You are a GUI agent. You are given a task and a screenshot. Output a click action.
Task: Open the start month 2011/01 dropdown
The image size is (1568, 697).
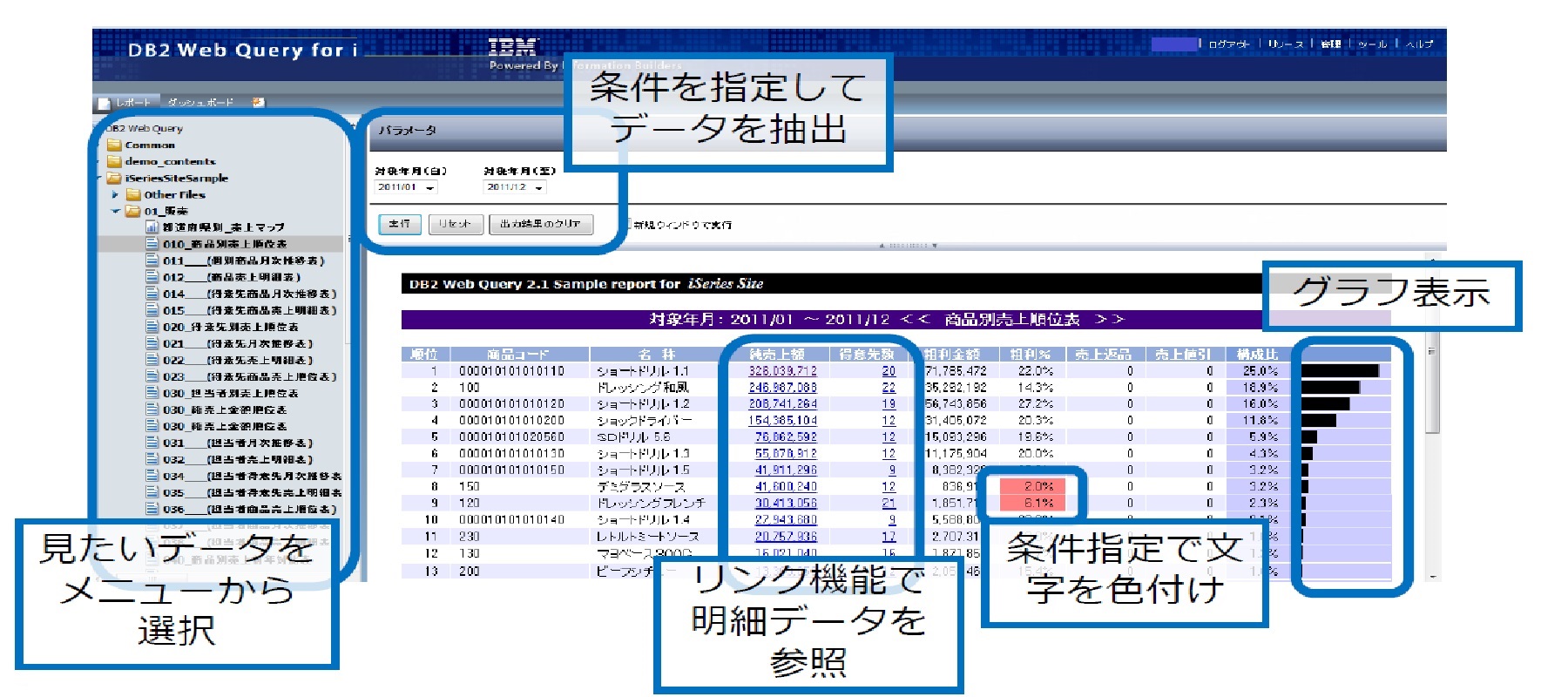coord(430,188)
